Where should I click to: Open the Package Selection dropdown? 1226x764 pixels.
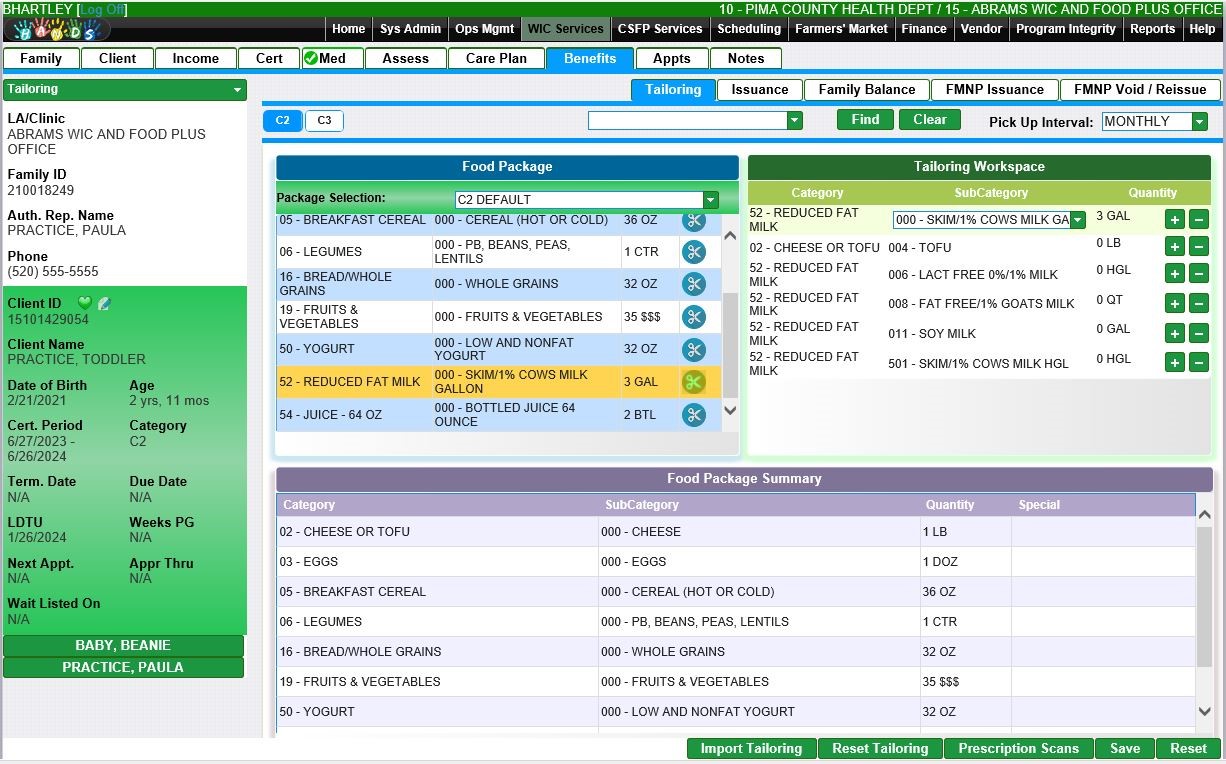(710, 200)
